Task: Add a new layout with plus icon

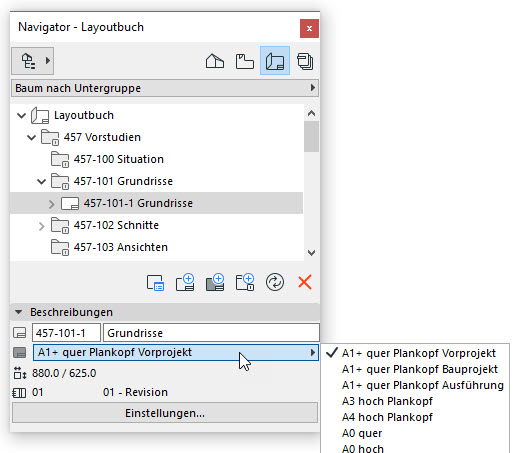Action: [x=185, y=283]
